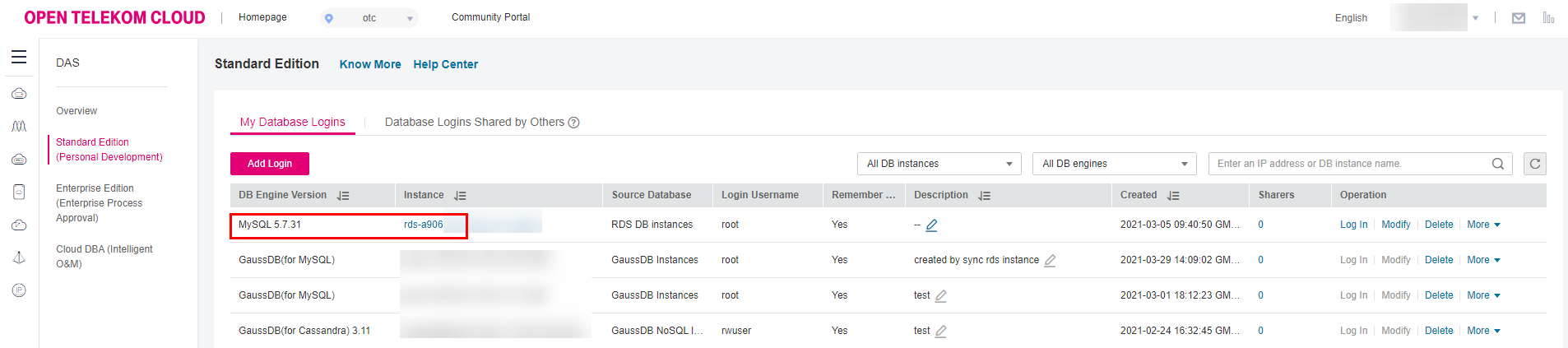
Task: Edit description of MySQL 5.7.31 login
Action: click(931, 225)
